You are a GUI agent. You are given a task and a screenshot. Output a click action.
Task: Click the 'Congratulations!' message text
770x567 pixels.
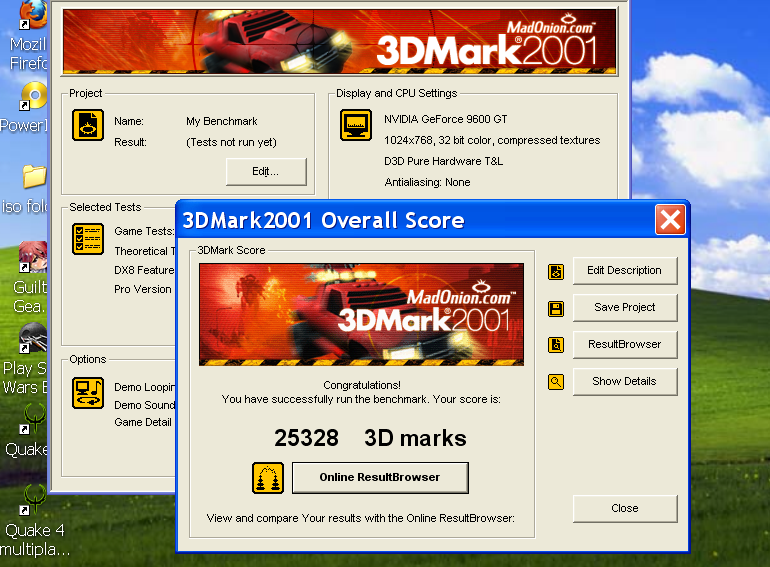pos(362,385)
